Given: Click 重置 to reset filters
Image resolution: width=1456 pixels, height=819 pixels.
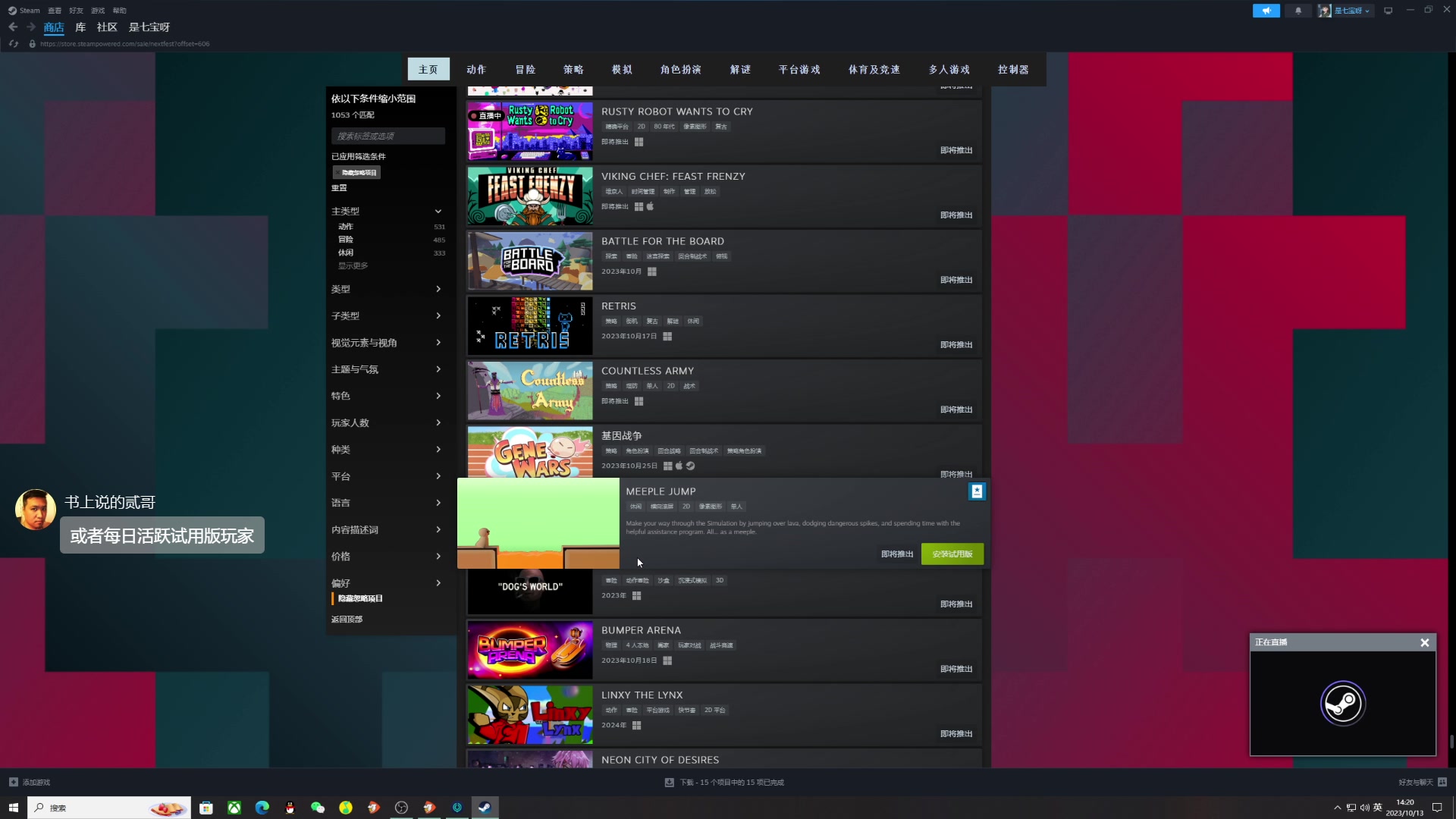Looking at the screenshot, I should (x=339, y=188).
